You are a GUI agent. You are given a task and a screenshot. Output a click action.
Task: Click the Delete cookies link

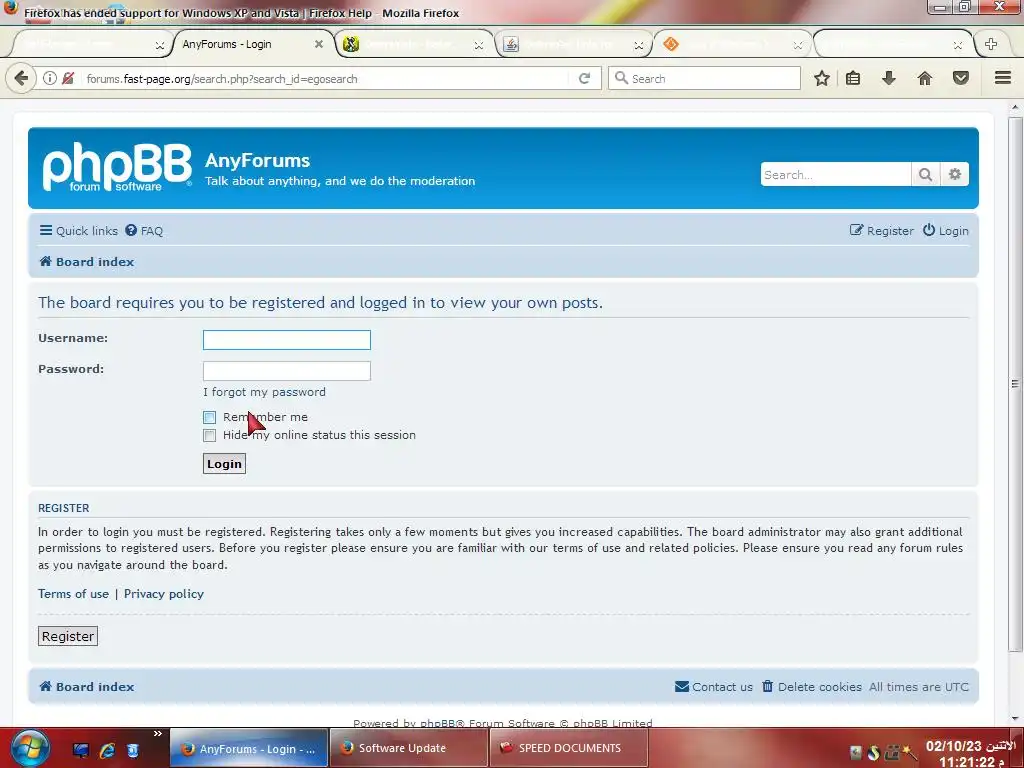click(812, 687)
